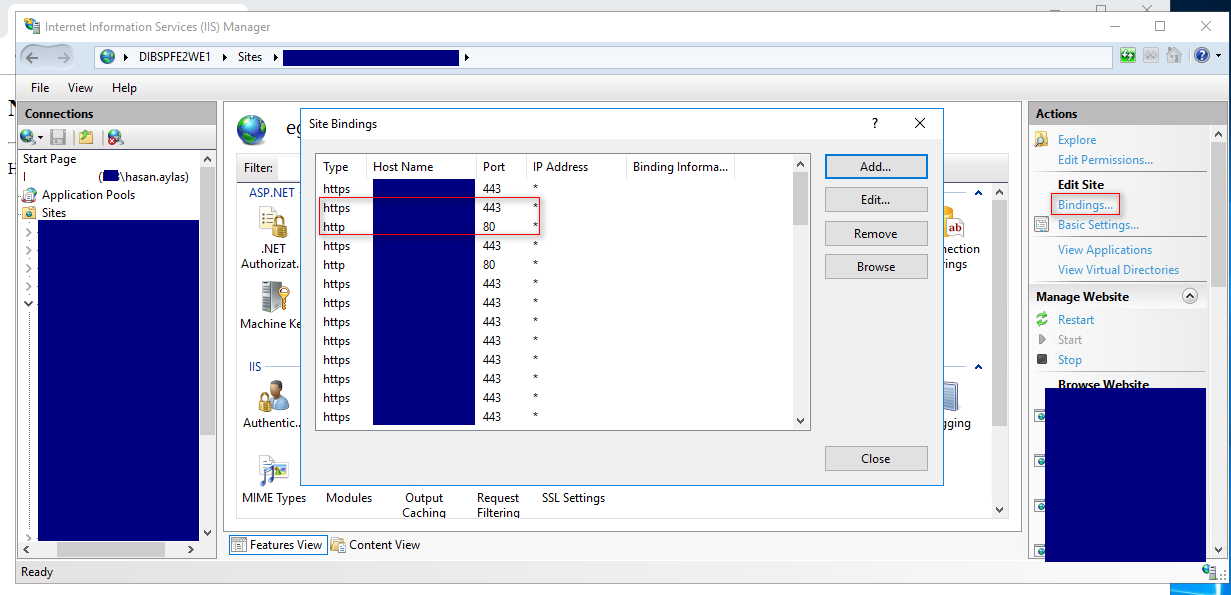Open the Help menu
Screen dimensions: 1231x595
click(x=124, y=88)
